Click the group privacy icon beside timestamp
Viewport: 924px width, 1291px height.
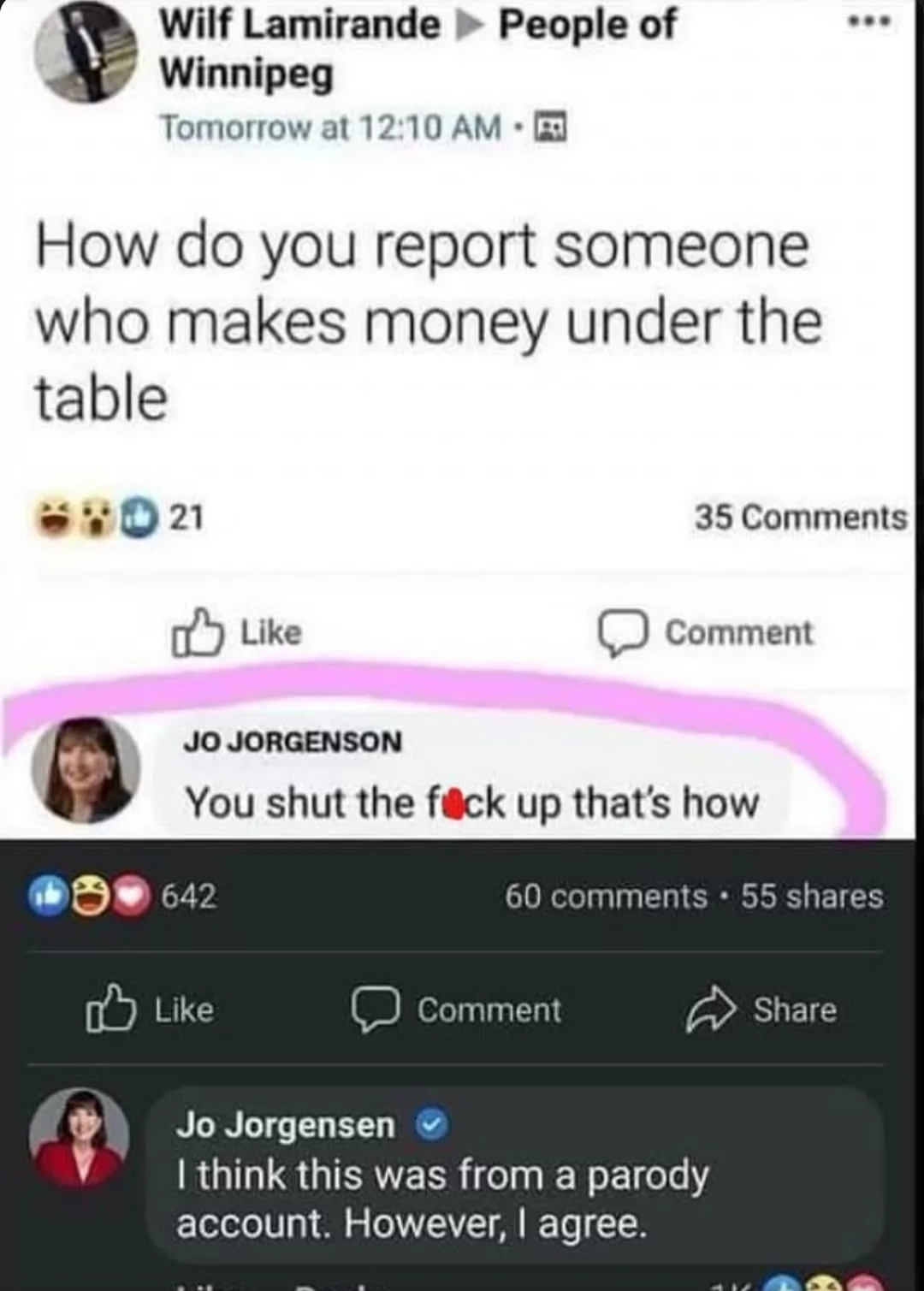click(x=550, y=128)
